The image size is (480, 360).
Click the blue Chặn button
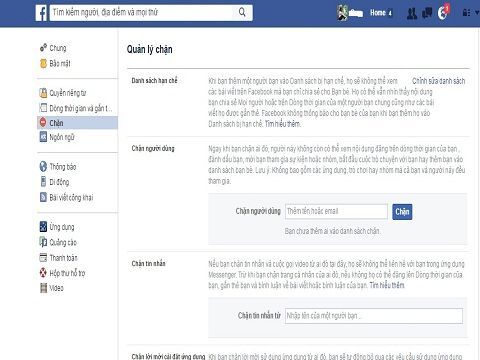point(402,212)
